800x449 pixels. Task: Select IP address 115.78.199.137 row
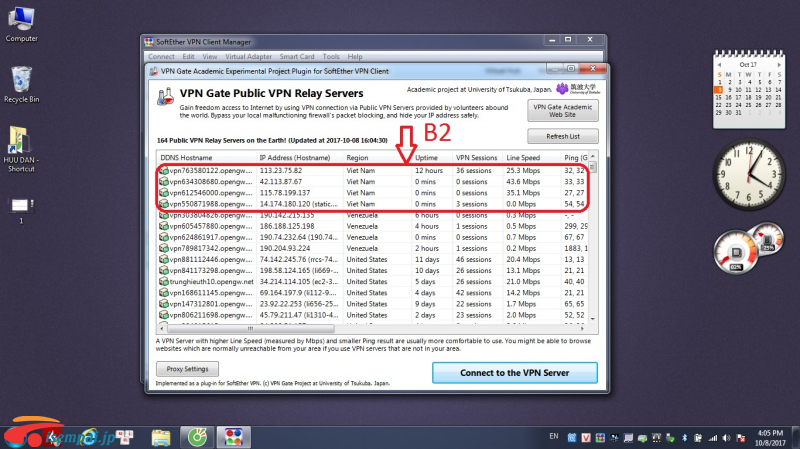pos(372,193)
